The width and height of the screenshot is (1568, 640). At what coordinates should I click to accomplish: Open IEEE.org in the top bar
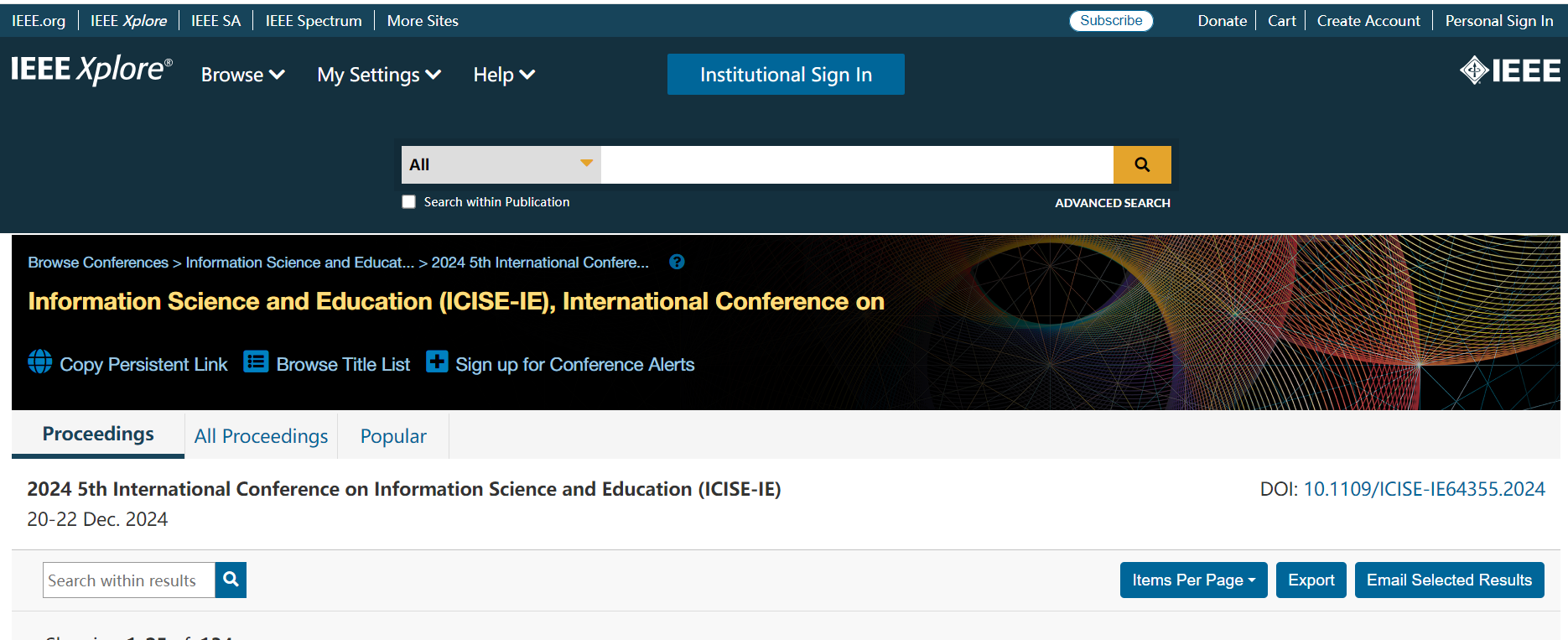point(39,21)
